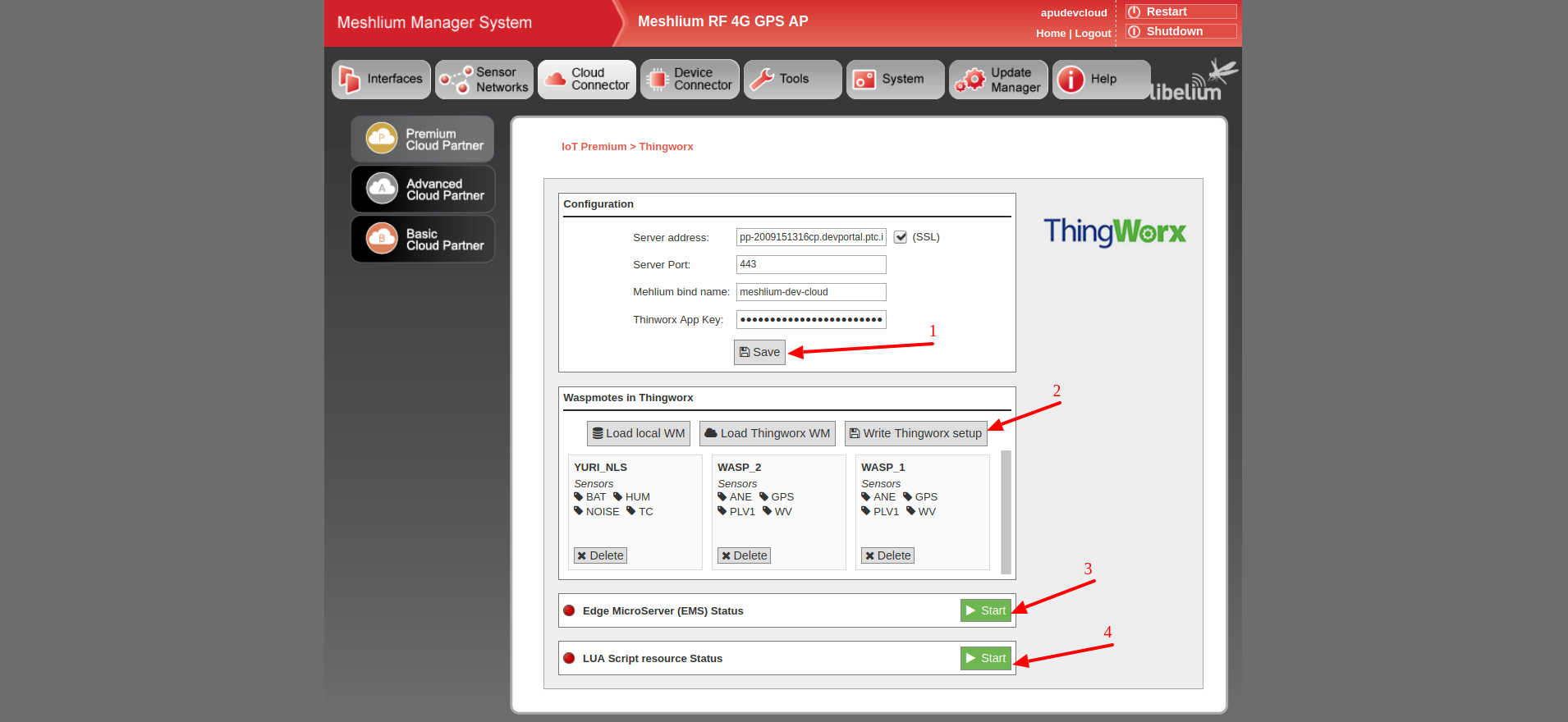Click the Help info icon
This screenshot has width=1568, height=722.
pos(1071,80)
